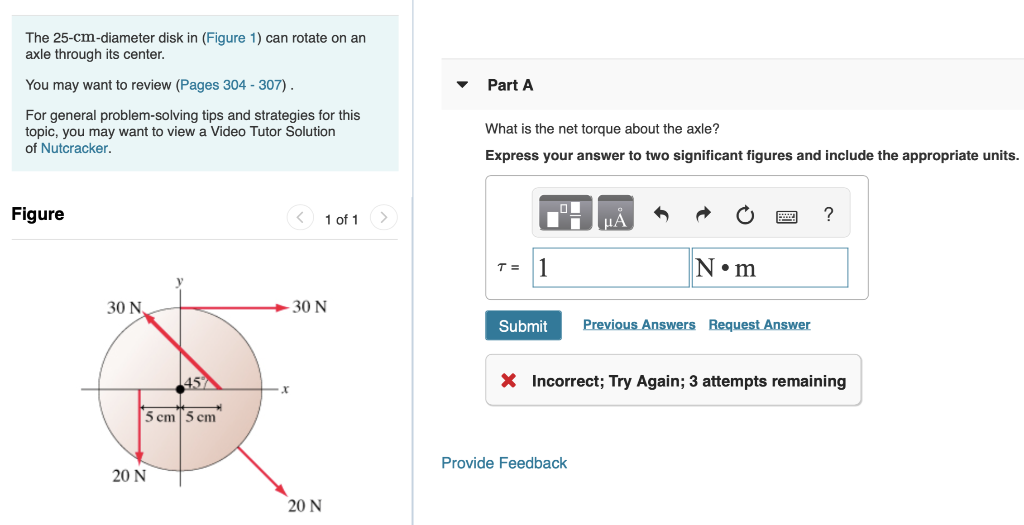The height and width of the screenshot is (525, 1024).
Task: Open the templates tool in answer toolbar
Action: [x=566, y=213]
